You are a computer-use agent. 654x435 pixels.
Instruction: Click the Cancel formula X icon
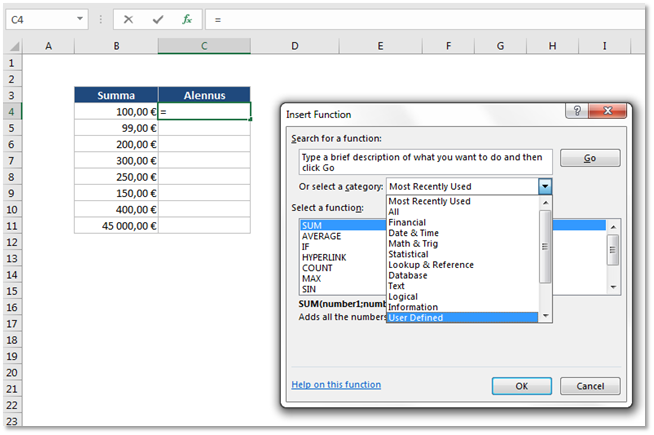(x=129, y=19)
